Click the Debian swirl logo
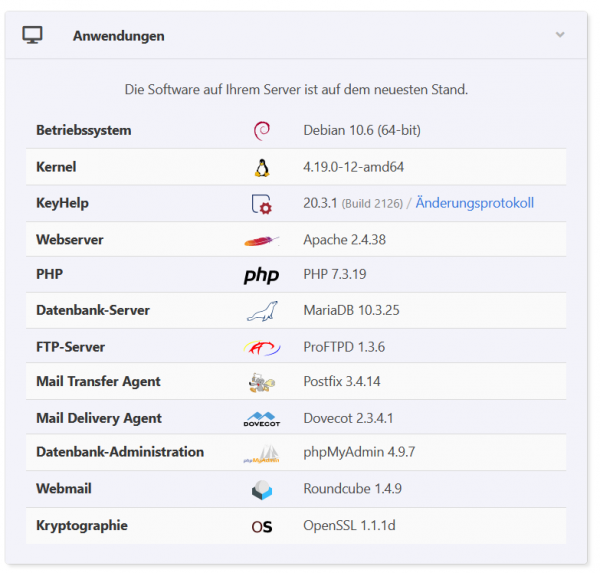This screenshot has width=600, height=573. [x=262, y=131]
